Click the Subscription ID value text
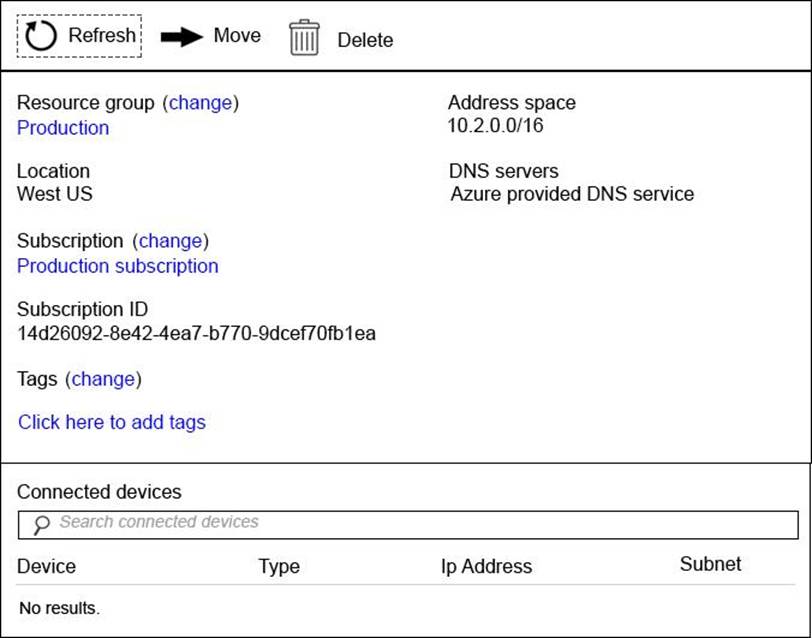Image resolution: width=812 pixels, height=638 pixels. coord(196,334)
